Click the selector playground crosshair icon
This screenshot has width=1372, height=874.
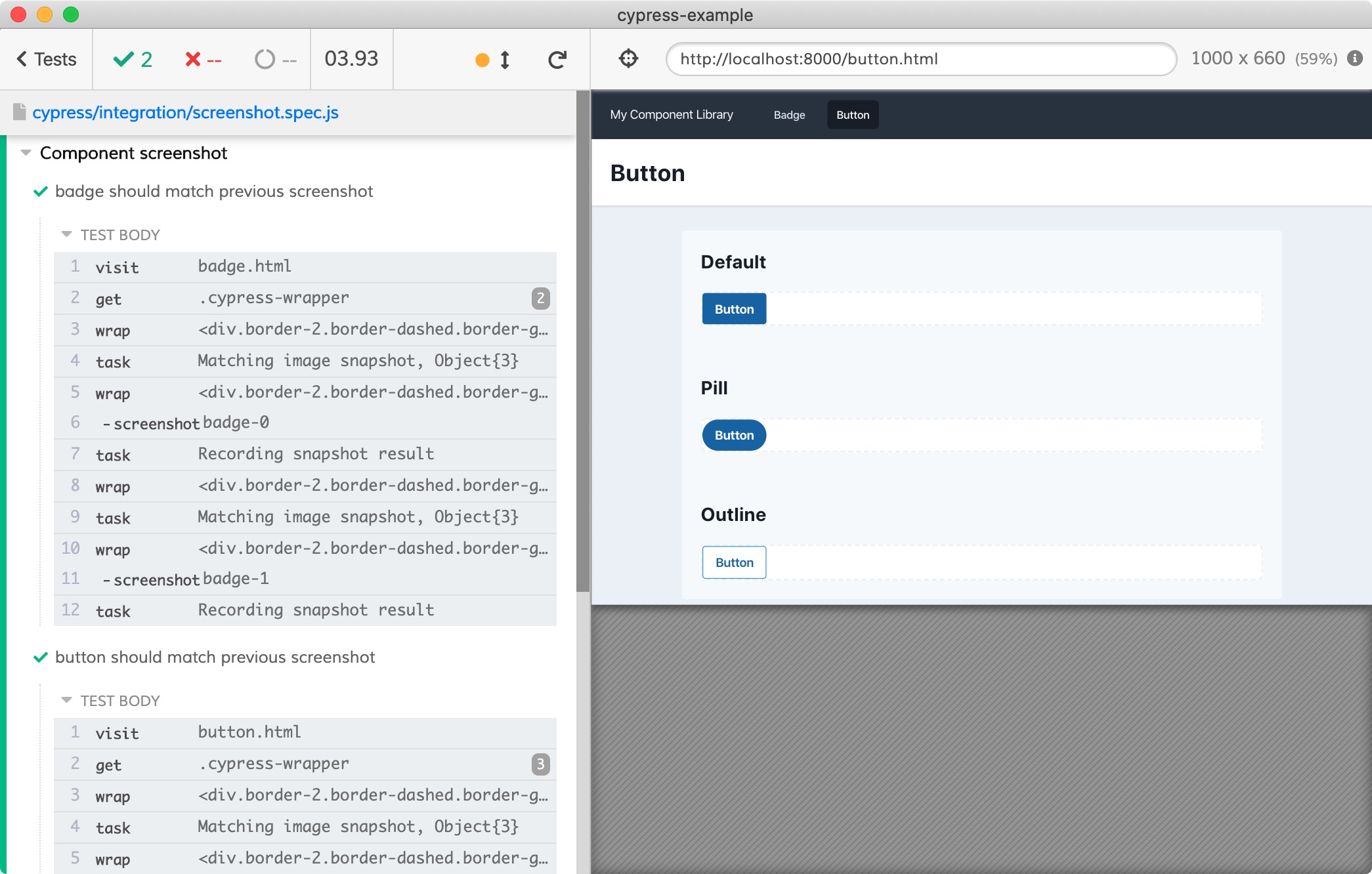click(x=628, y=59)
